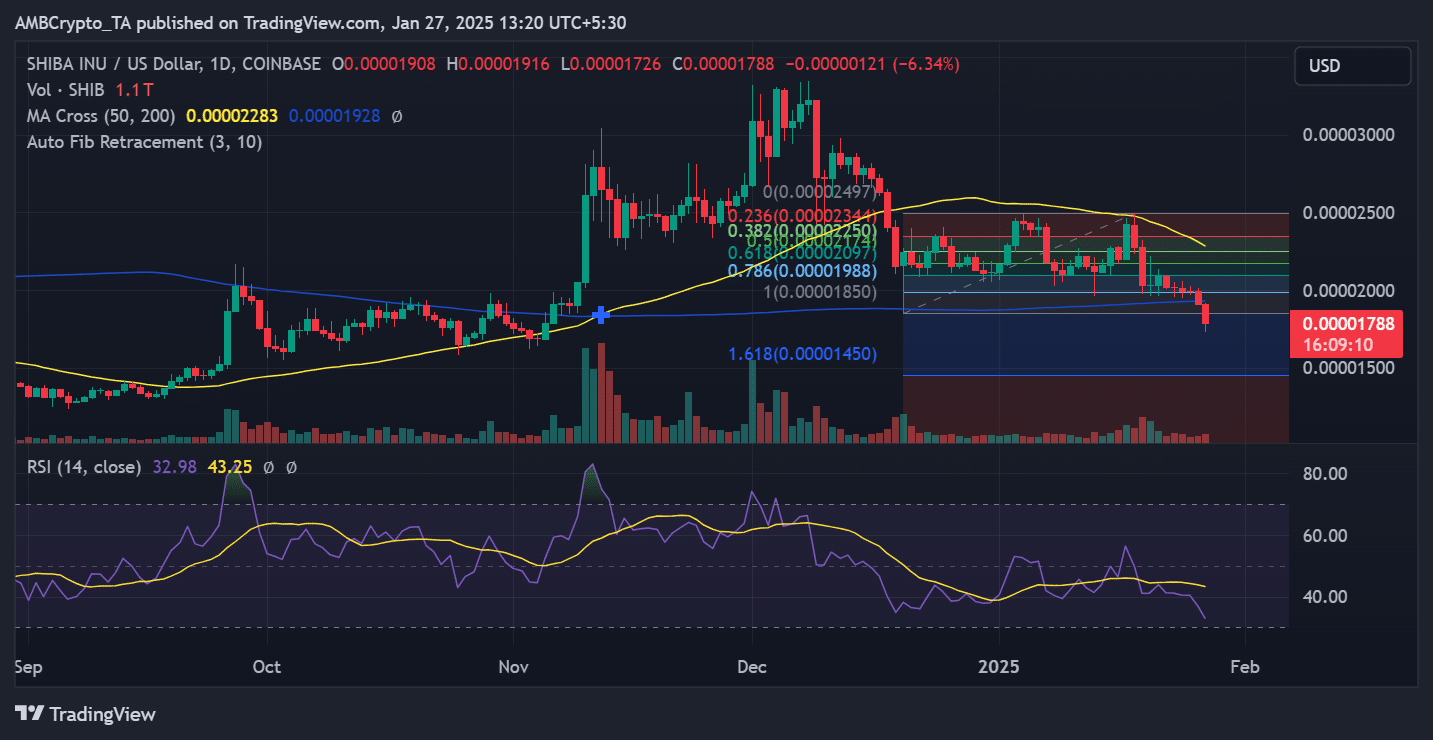Select the blue plus anchor marker on the chart
Image resolution: width=1433 pixels, height=740 pixels.
600,315
